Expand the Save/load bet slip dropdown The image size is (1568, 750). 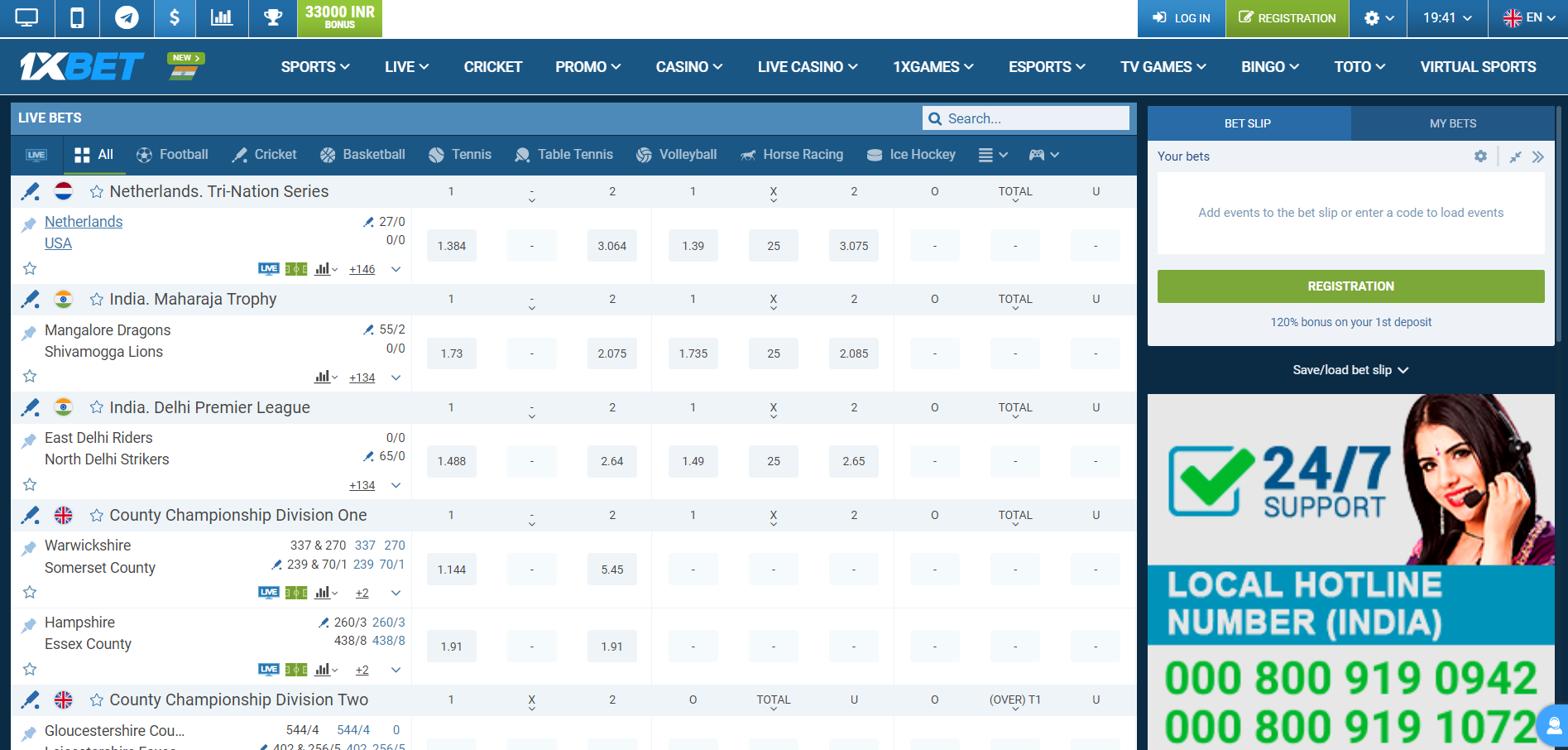tap(1350, 370)
